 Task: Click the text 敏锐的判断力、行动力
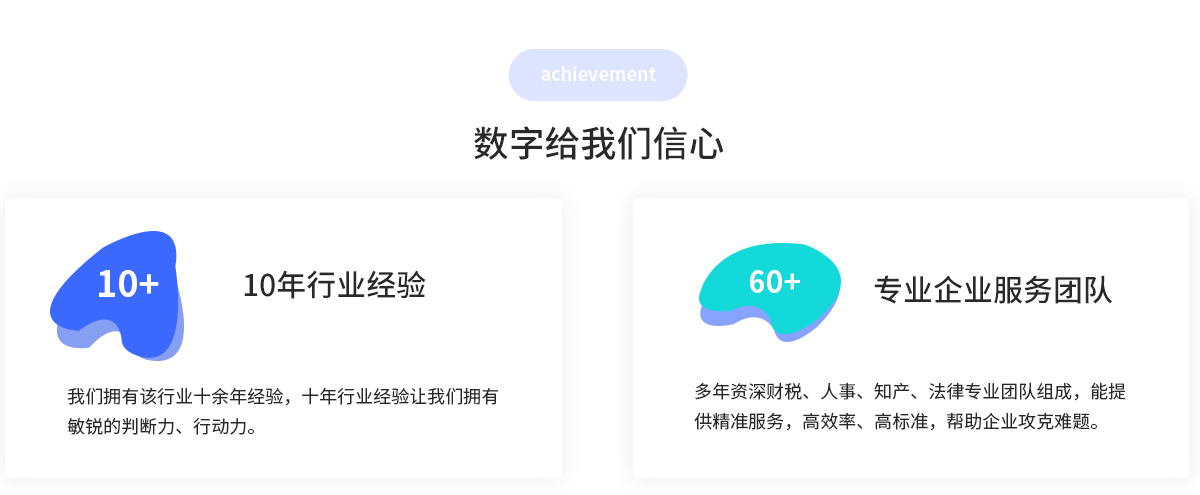[x=158, y=427]
